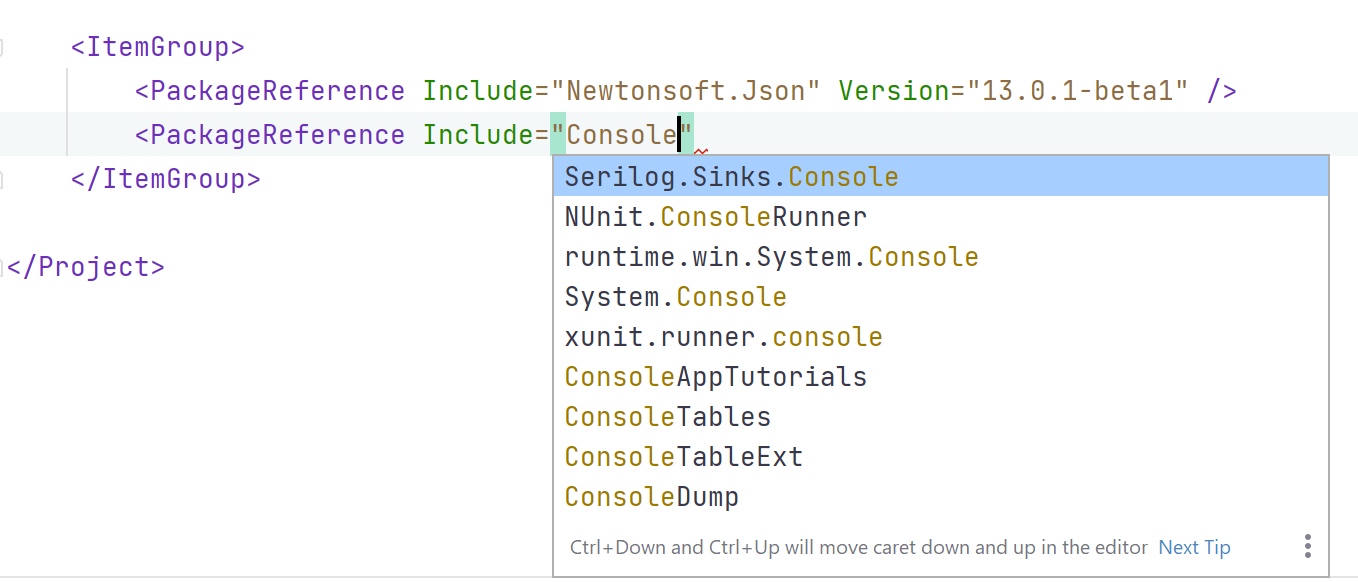Image resolution: width=1358 pixels, height=582 pixels.
Task: Click the ItemGroup opening tag
Action: tap(157, 46)
